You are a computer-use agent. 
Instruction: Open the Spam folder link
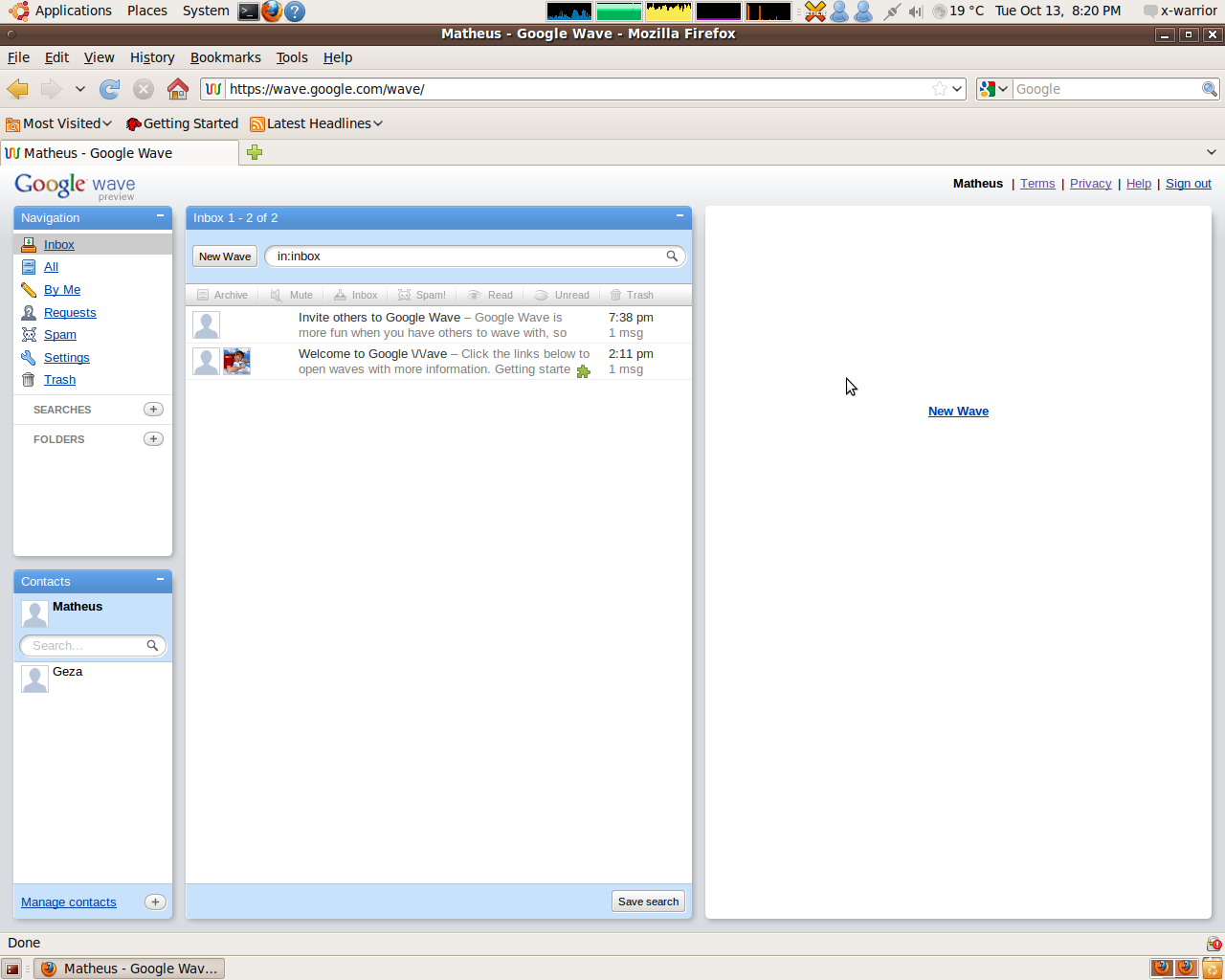(60, 335)
